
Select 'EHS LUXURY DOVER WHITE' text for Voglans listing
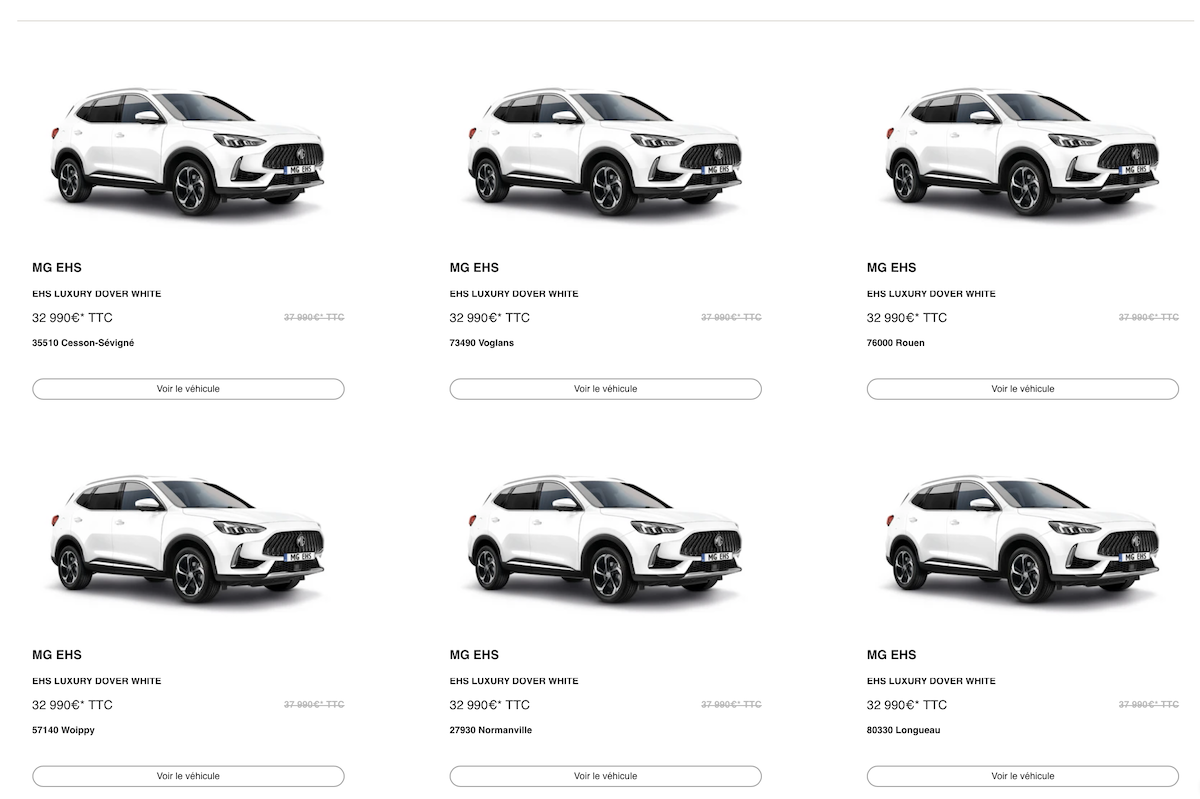tap(514, 294)
